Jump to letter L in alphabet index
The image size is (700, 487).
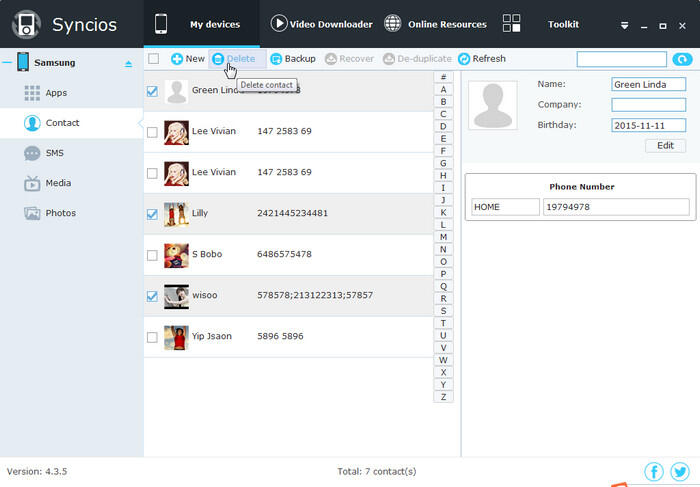443,224
